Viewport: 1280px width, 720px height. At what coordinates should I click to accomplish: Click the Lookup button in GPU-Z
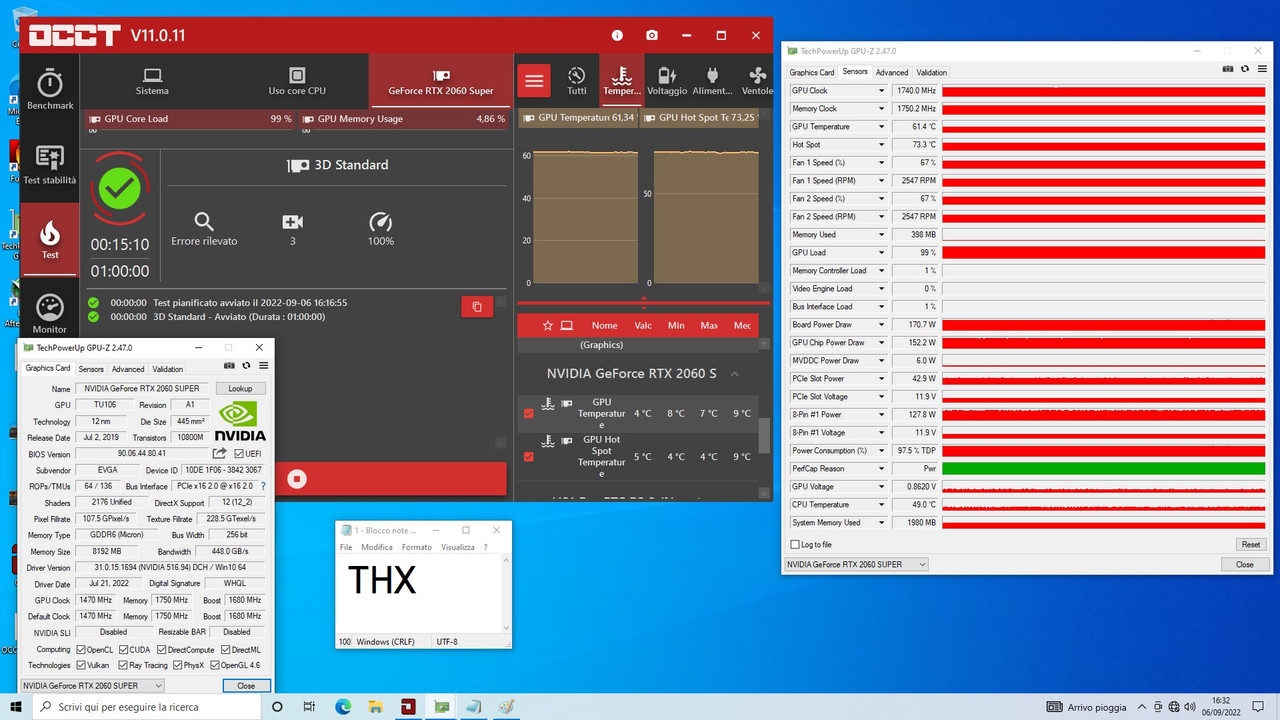[x=240, y=388]
